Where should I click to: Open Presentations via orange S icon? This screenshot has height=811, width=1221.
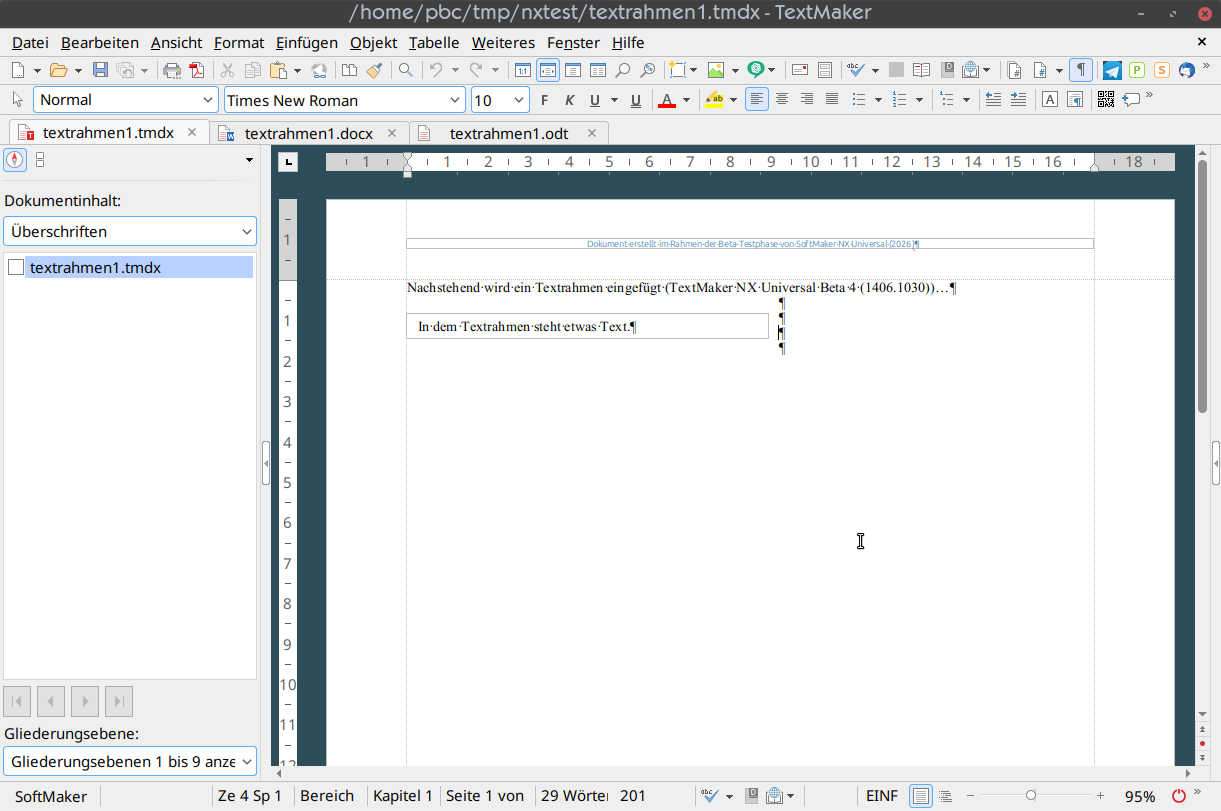pyautogui.click(x=1161, y=70)
